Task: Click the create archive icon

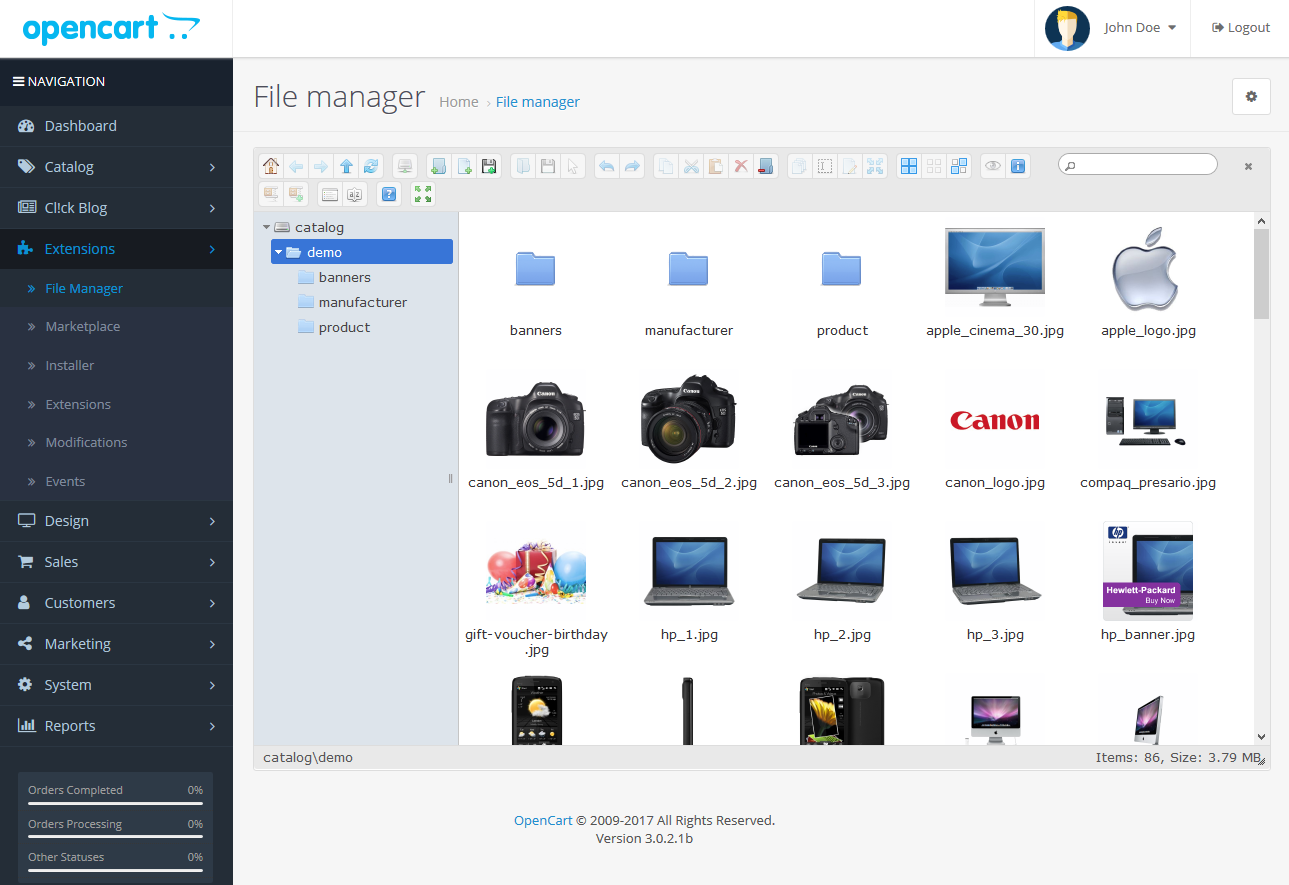Action: (296, 194)
